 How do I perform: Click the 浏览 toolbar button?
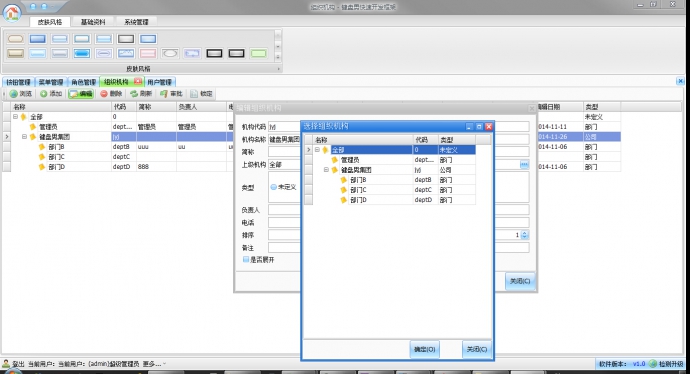pos(21,94)
